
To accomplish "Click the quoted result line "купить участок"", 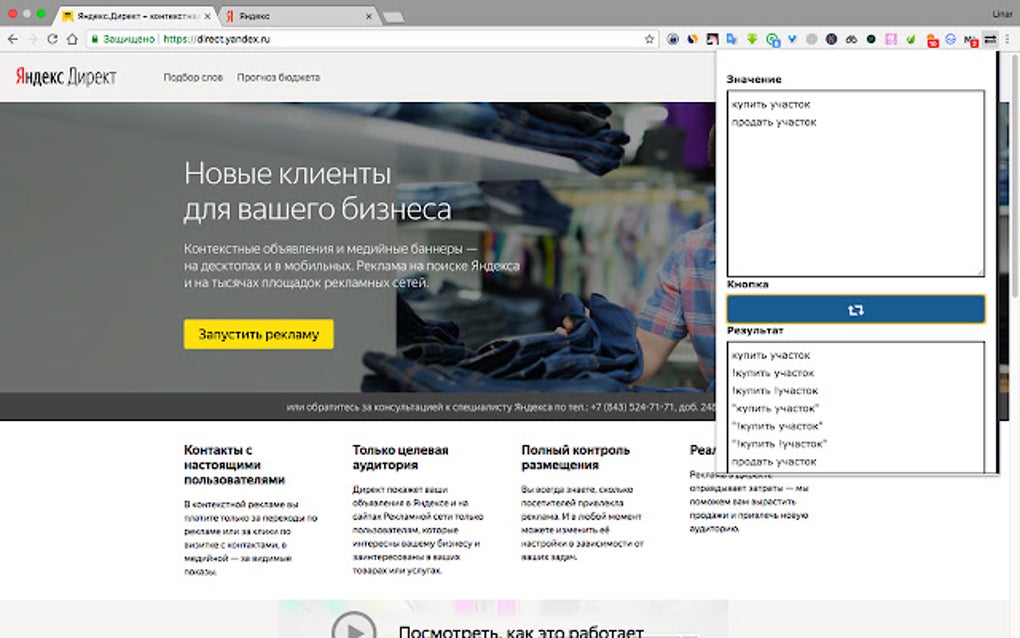I will [775, 408].
